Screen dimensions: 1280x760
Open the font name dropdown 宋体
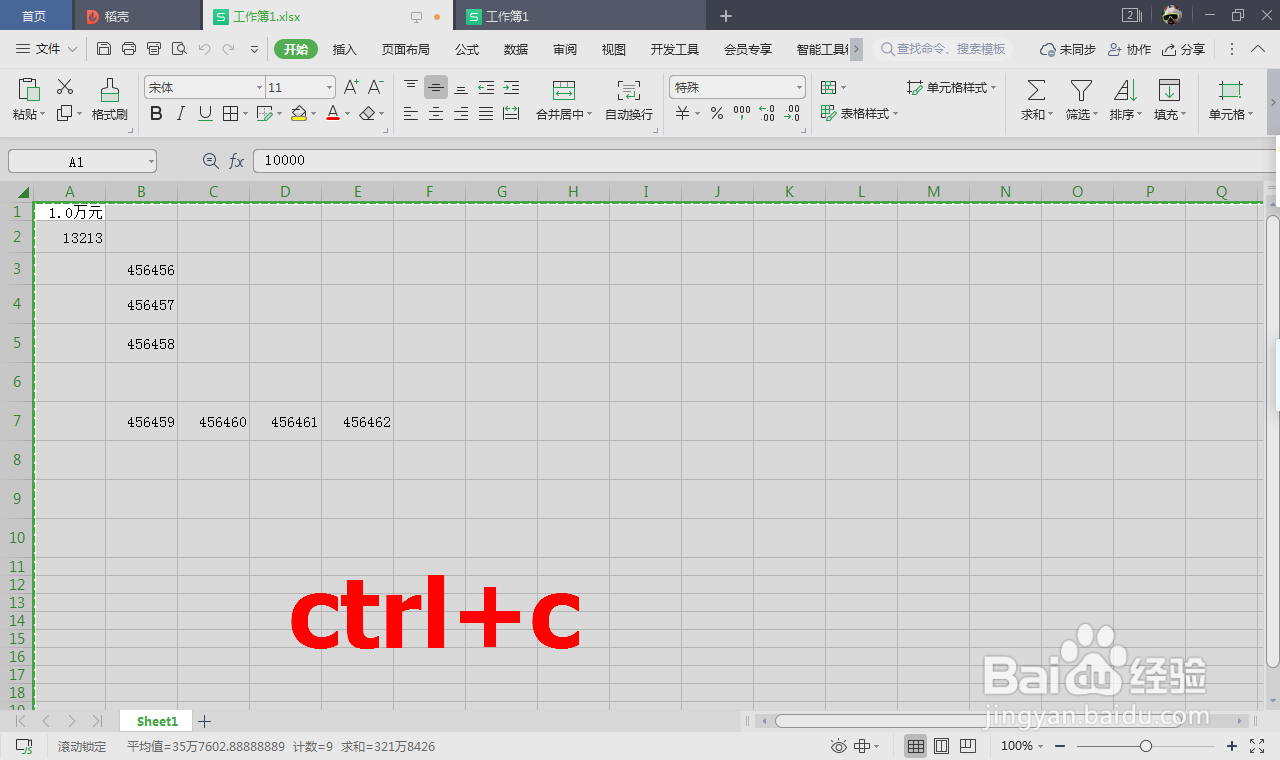click(259, 88)
